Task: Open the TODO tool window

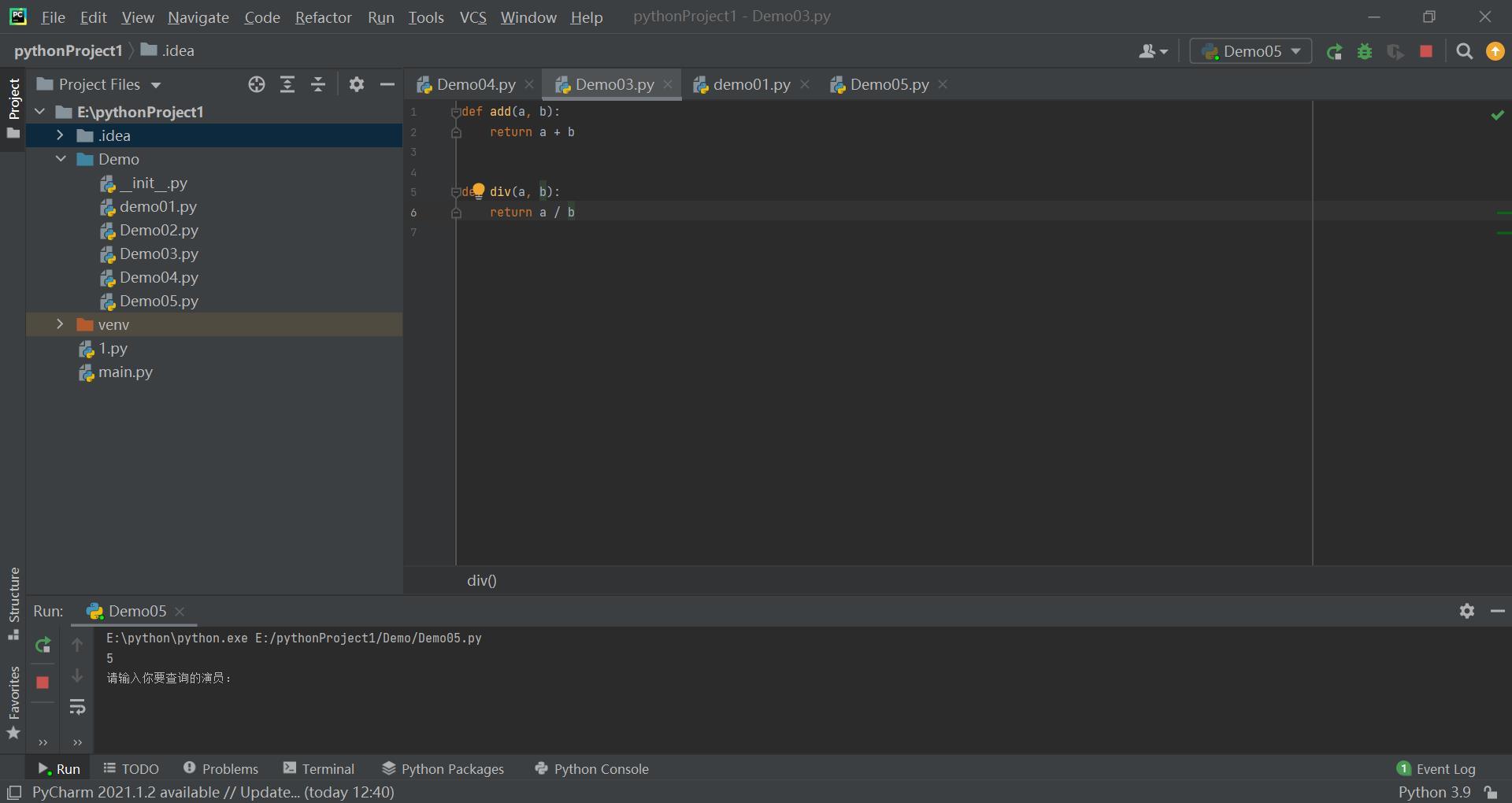Action: (x=131, y=768)
